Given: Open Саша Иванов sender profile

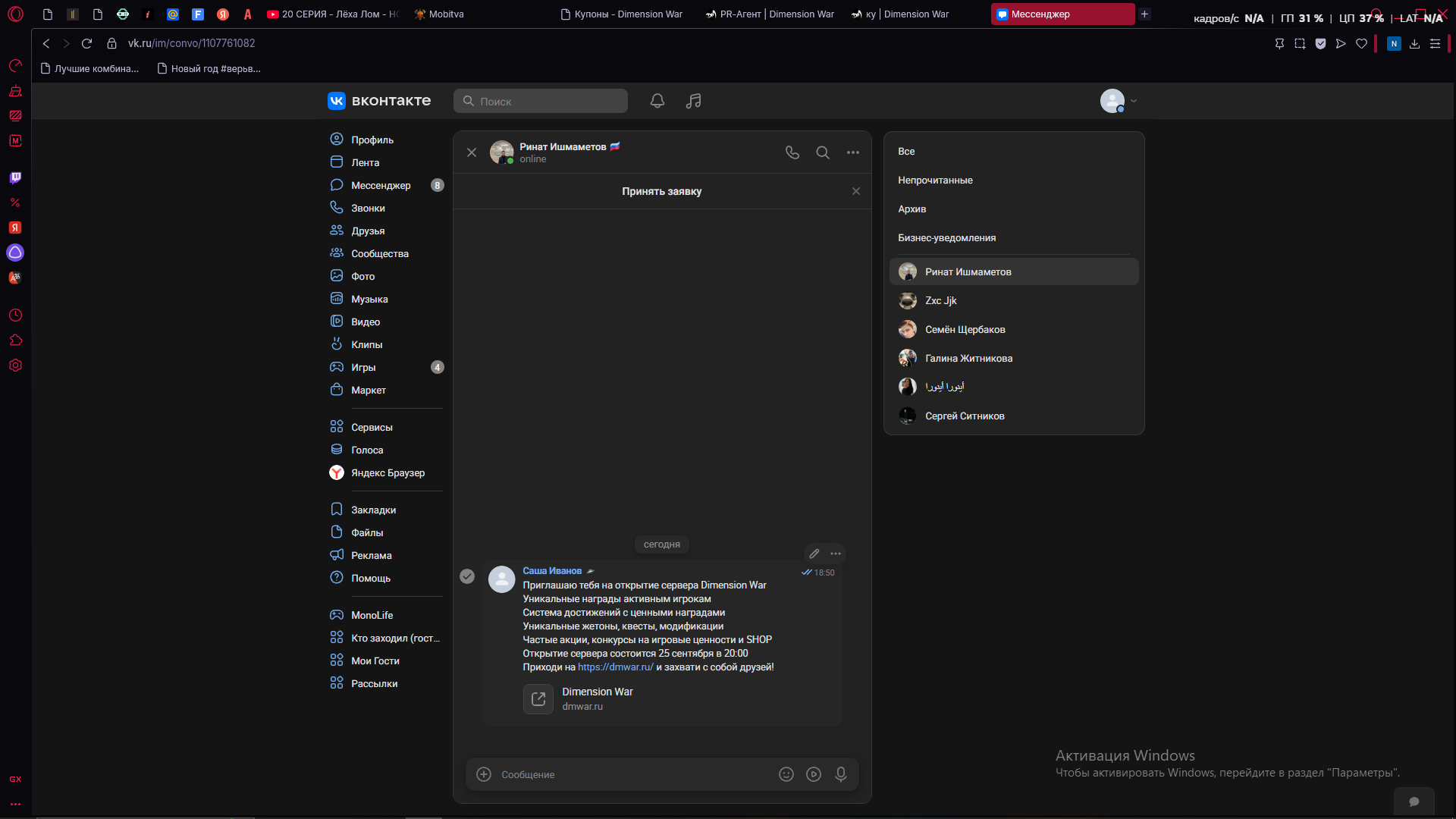Looking at the screenshot, I should pos(552,571).
